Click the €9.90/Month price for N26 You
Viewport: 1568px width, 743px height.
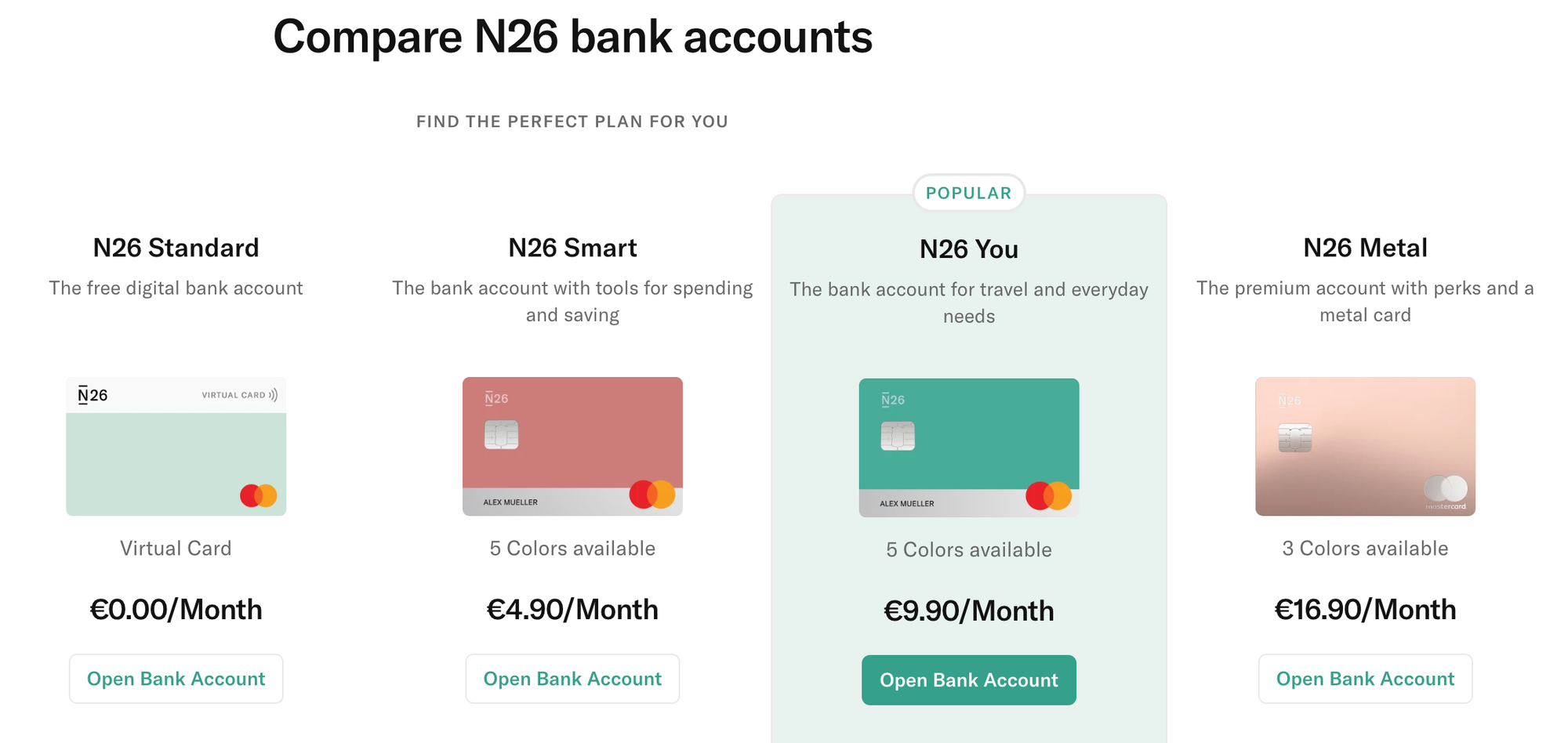[968, 611]
